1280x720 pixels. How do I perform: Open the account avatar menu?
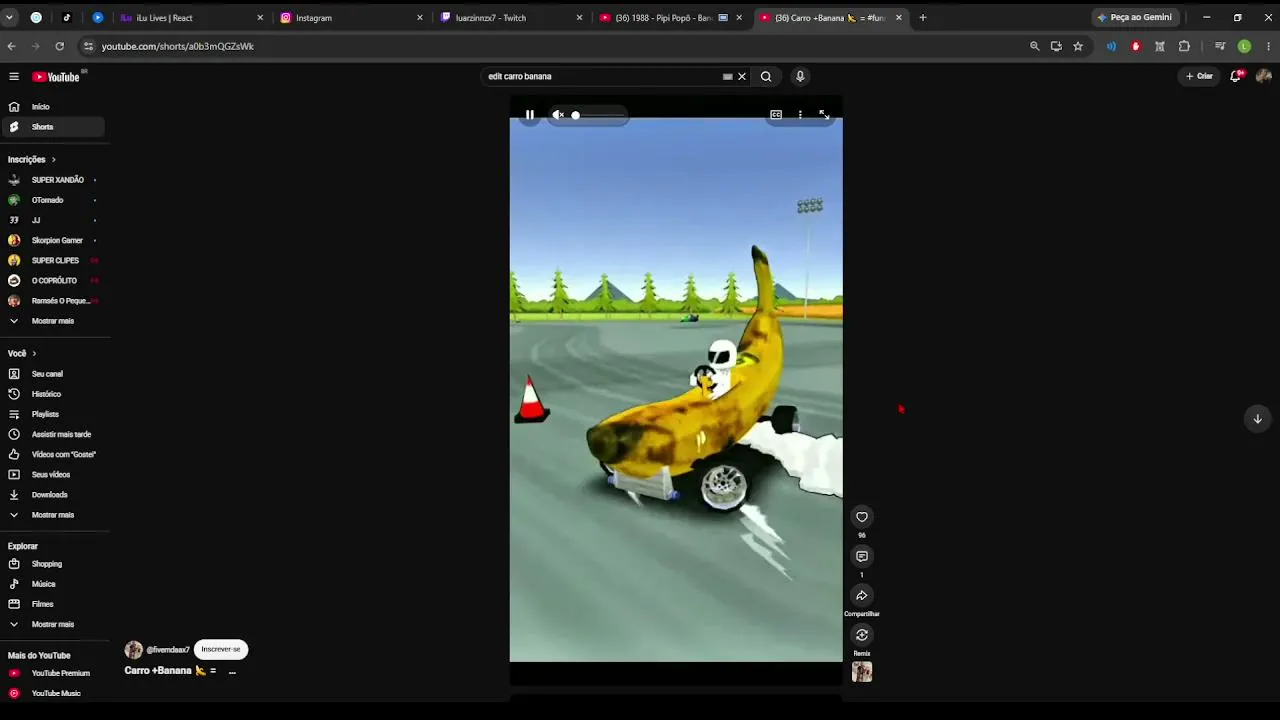pos(1263,76)
